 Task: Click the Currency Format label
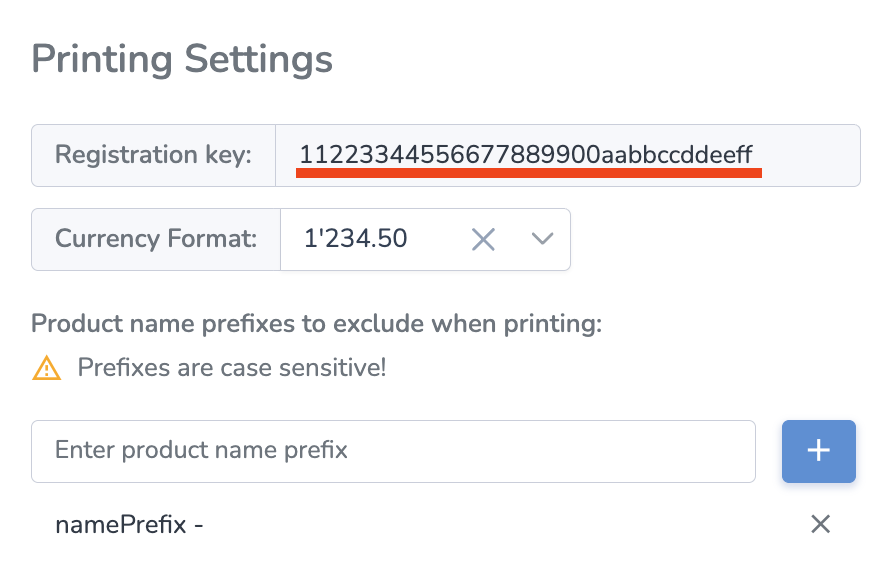click(156, 239)
